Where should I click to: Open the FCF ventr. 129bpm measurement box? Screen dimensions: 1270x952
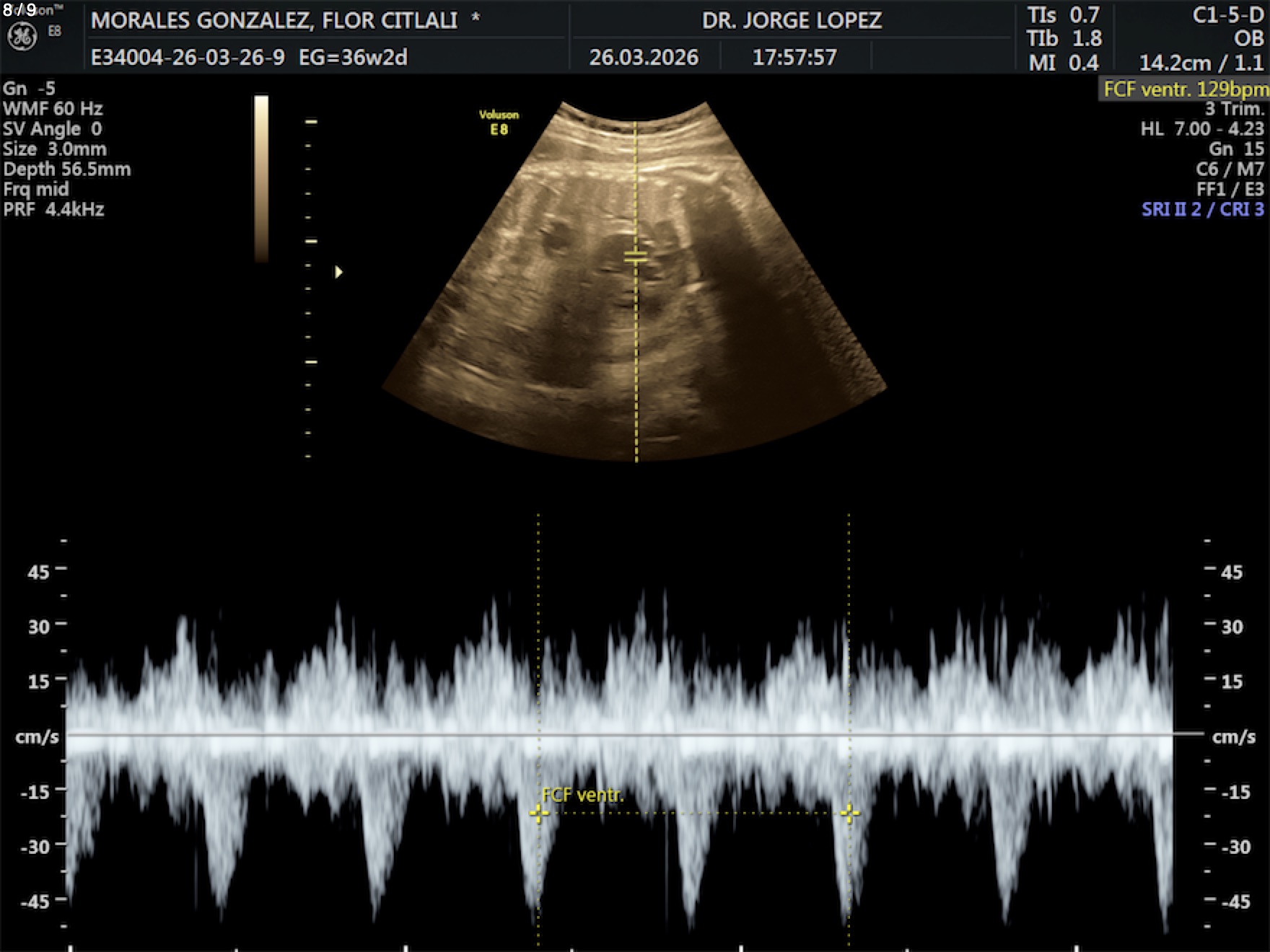[1184, 89]
